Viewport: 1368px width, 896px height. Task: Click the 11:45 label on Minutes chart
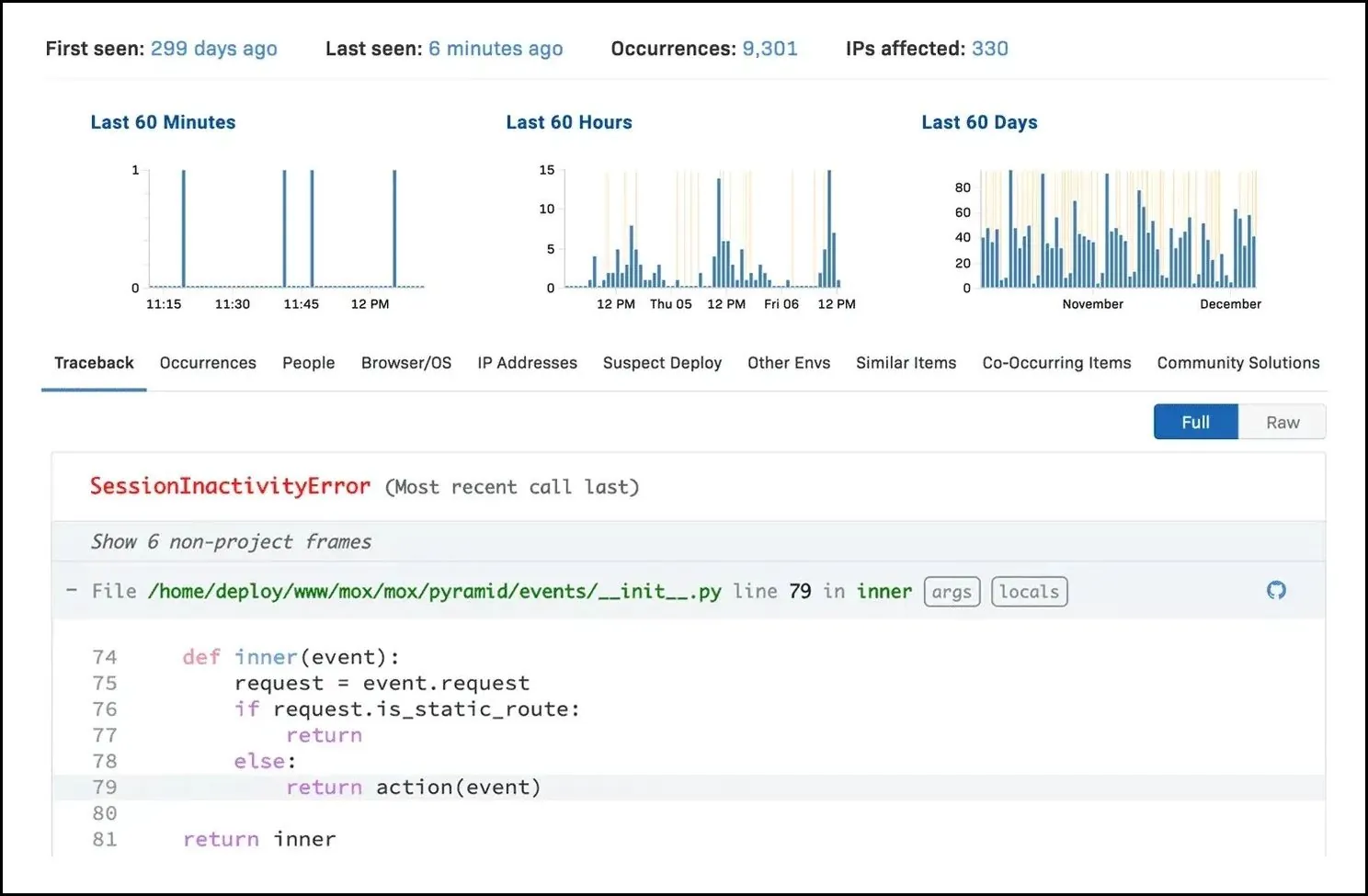point(302,304)
